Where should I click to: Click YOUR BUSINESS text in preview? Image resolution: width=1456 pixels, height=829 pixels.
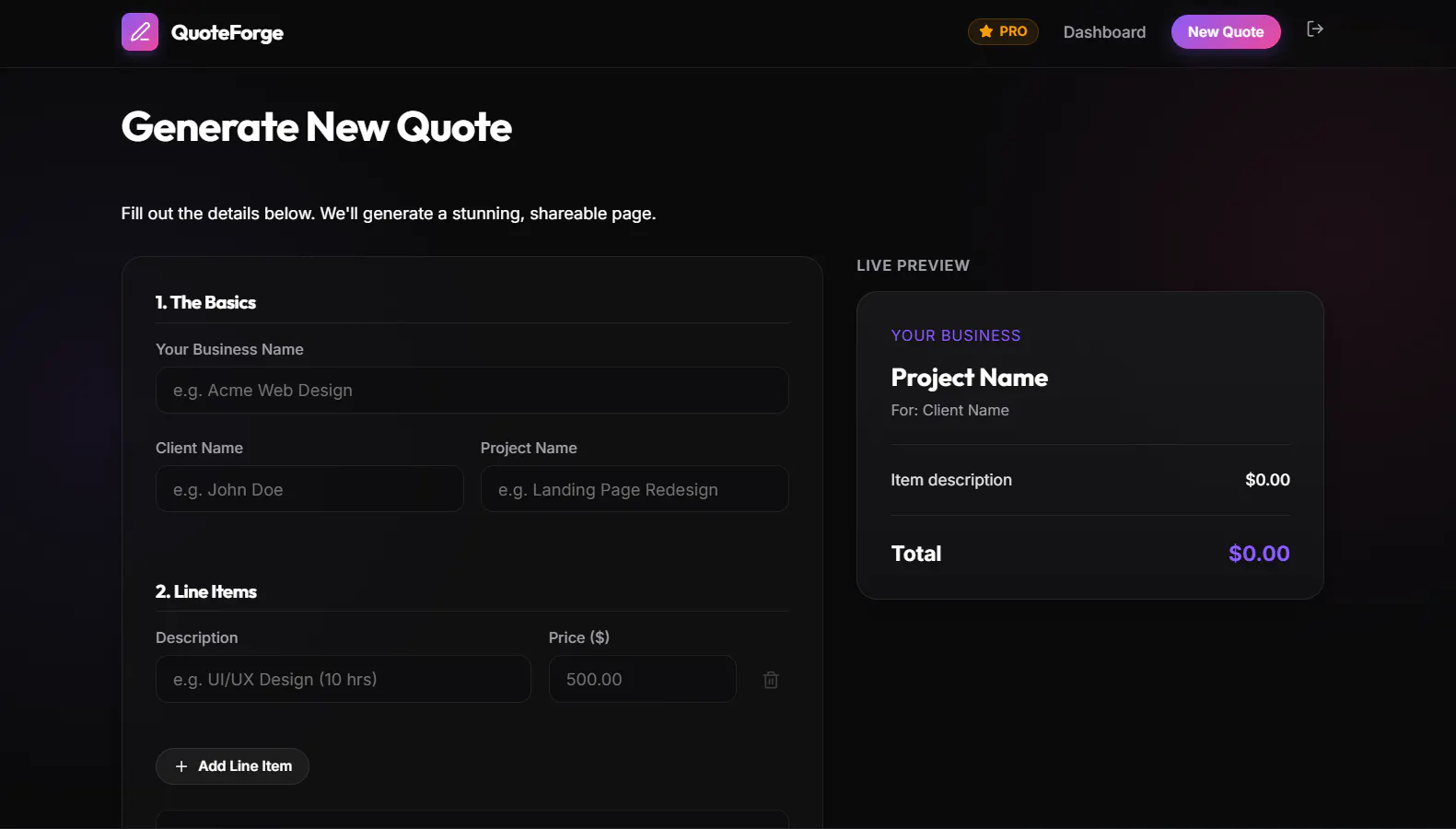click(x=956, y=335)
